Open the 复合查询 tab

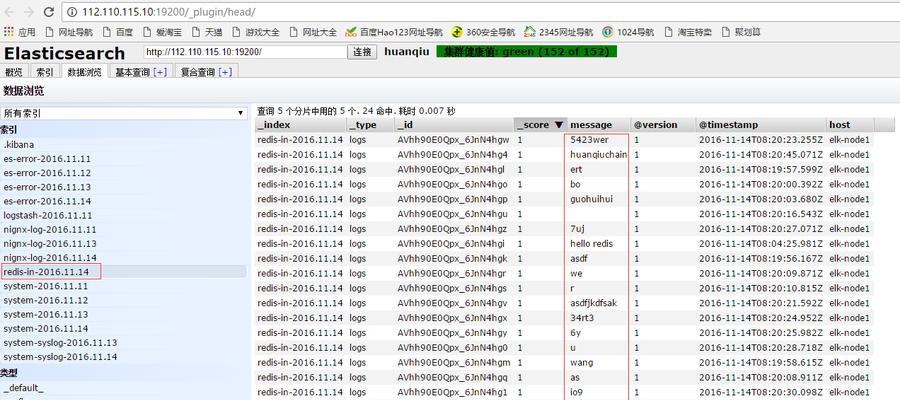pos(197,72)
